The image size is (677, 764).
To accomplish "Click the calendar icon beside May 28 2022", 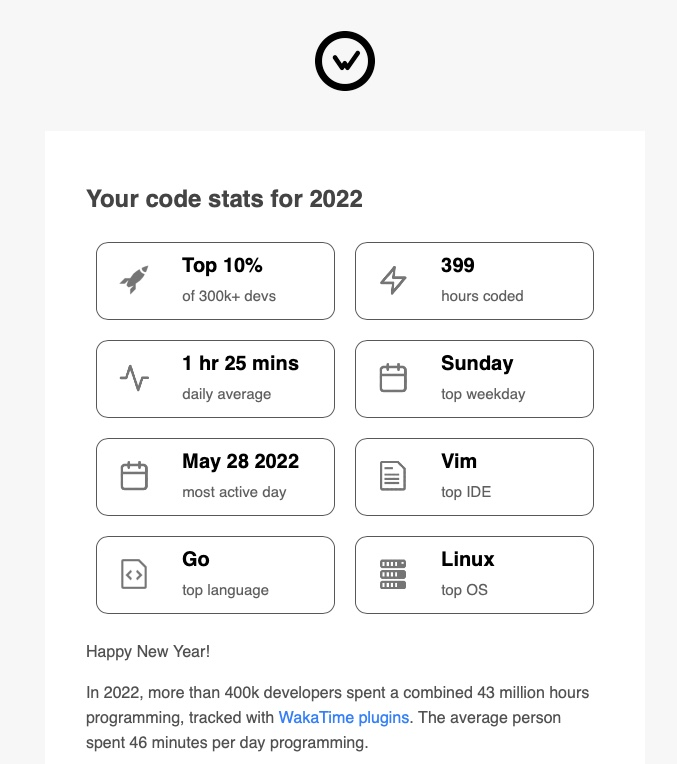I will coord(134,476).
